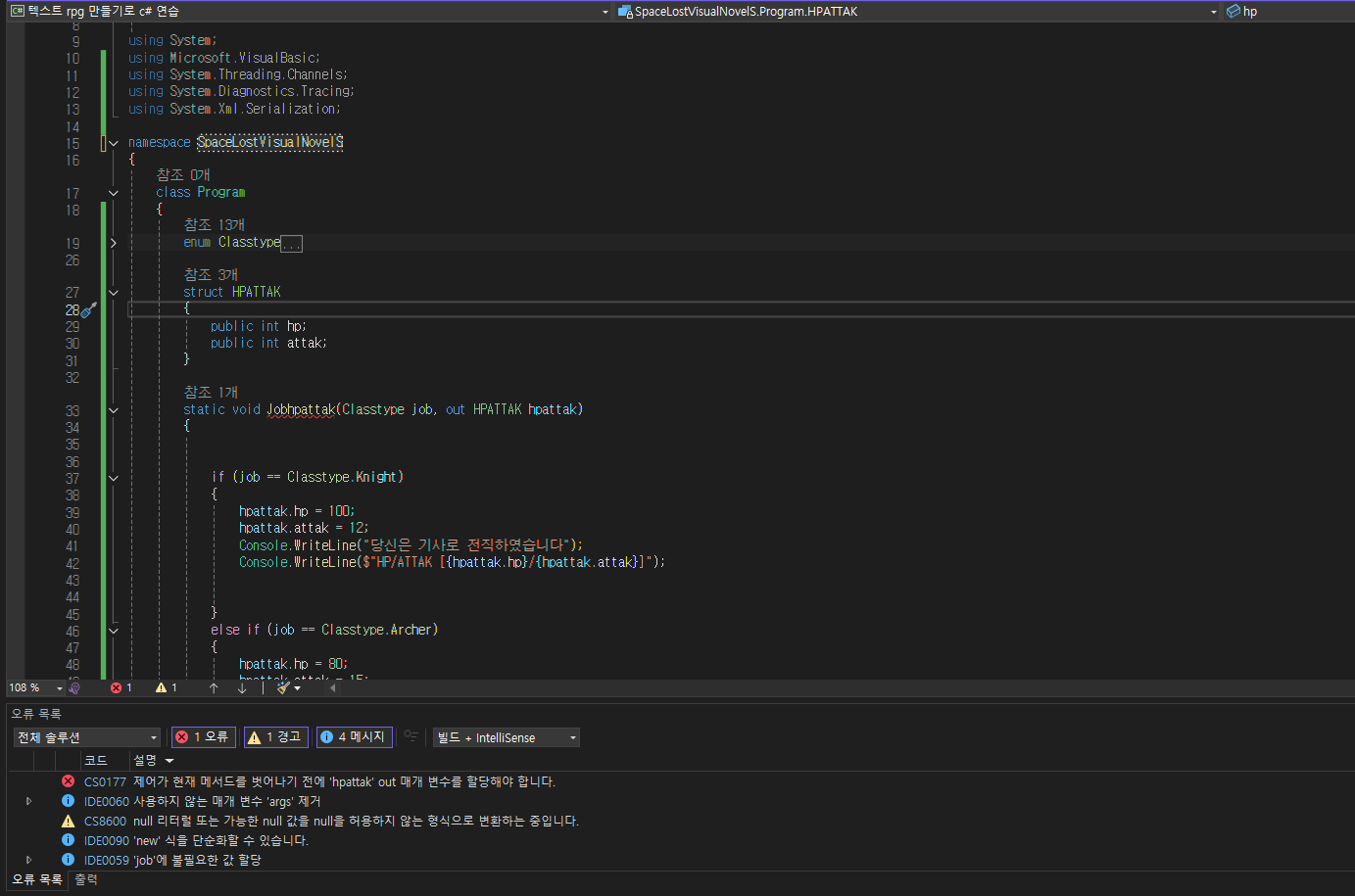Click the '참조 0개' CodeLens above class Program
Screen dimensions: 1355x896
click(183, 175)
